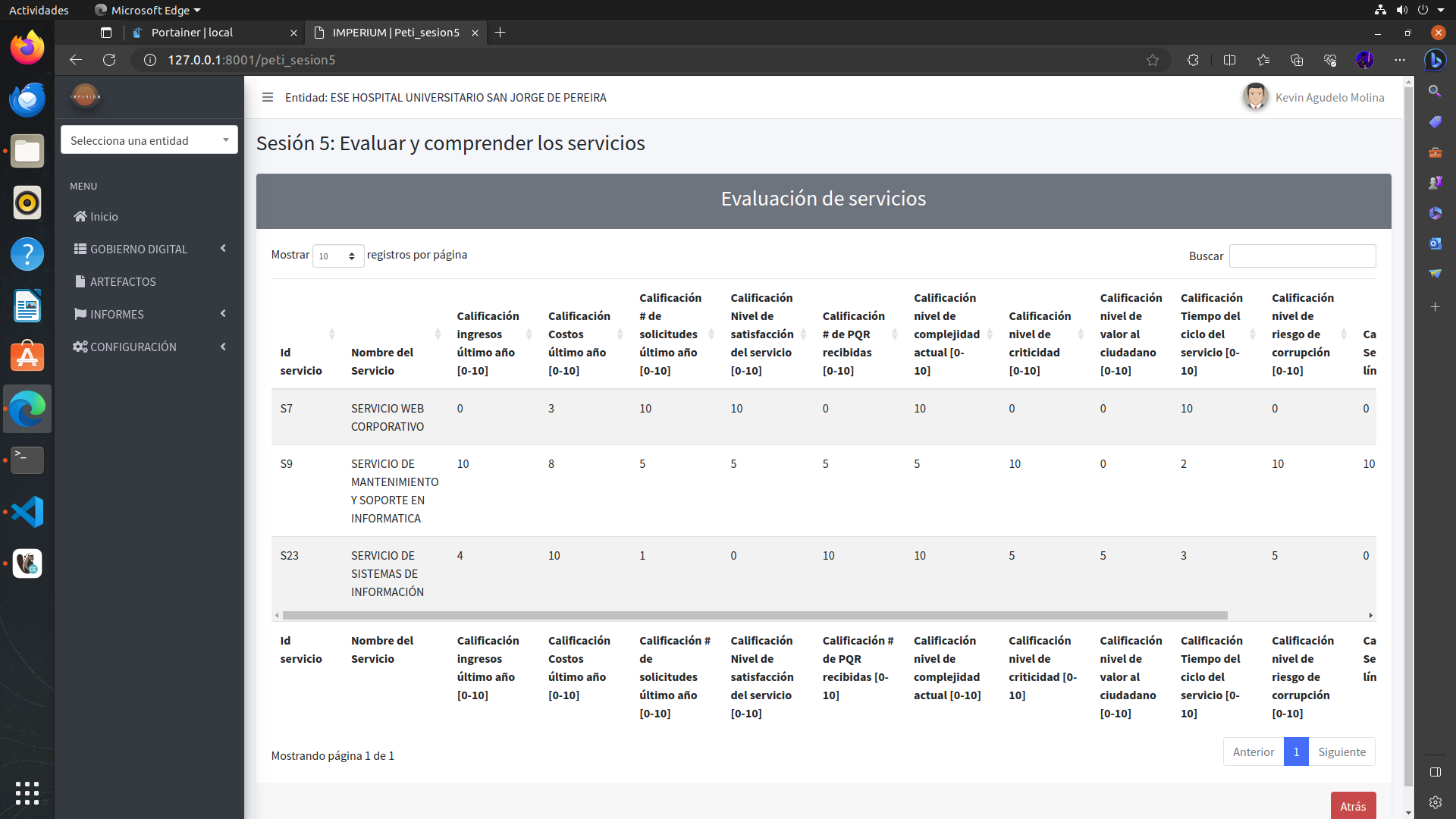The width and height of the screenshot is (1456, 819).
Task: Open Edge split screen icon
Action: 1229,60
